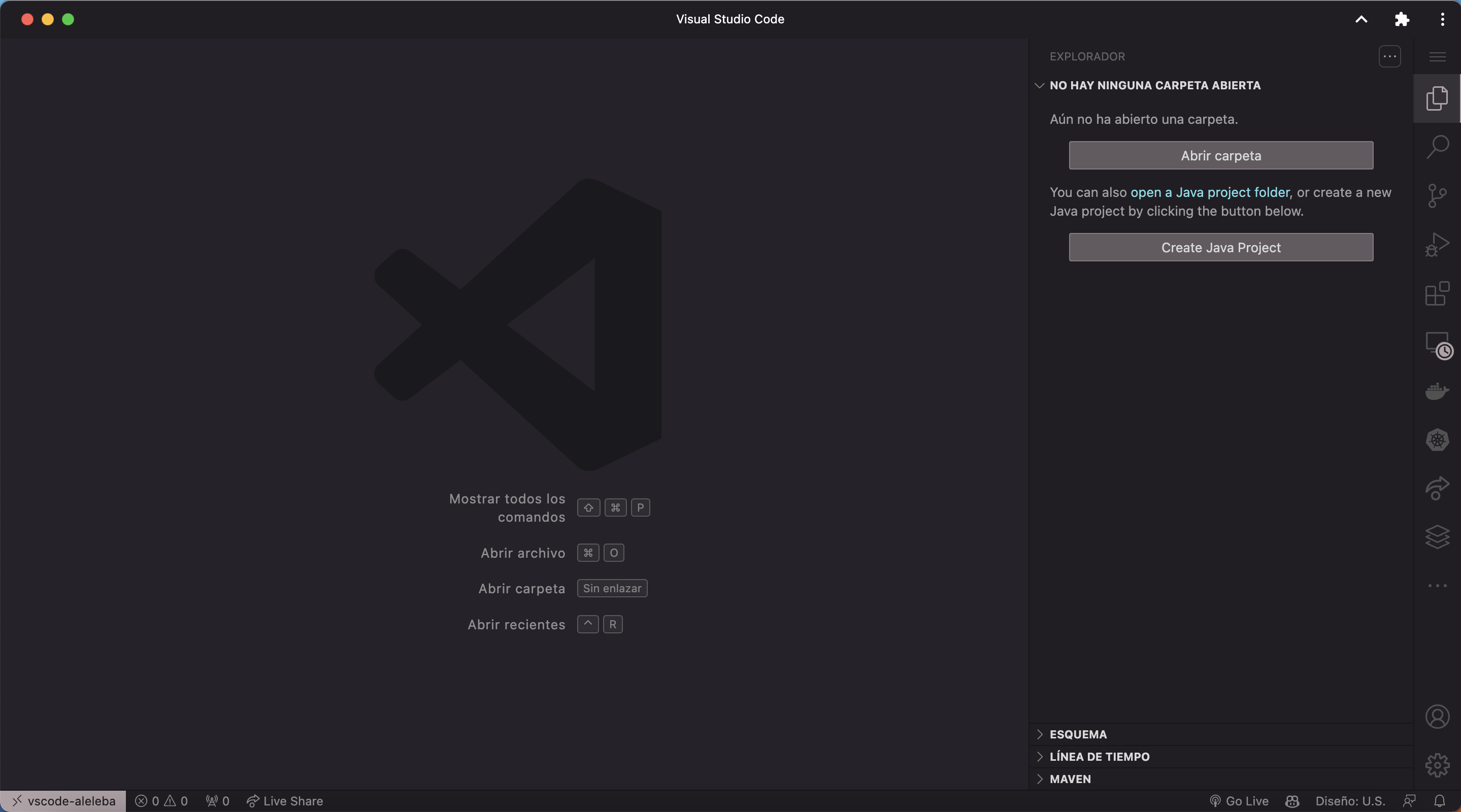The height and width of the screenshot is (812, 1461).
Task: Click the Create Java Project button
Action: 1220,247
